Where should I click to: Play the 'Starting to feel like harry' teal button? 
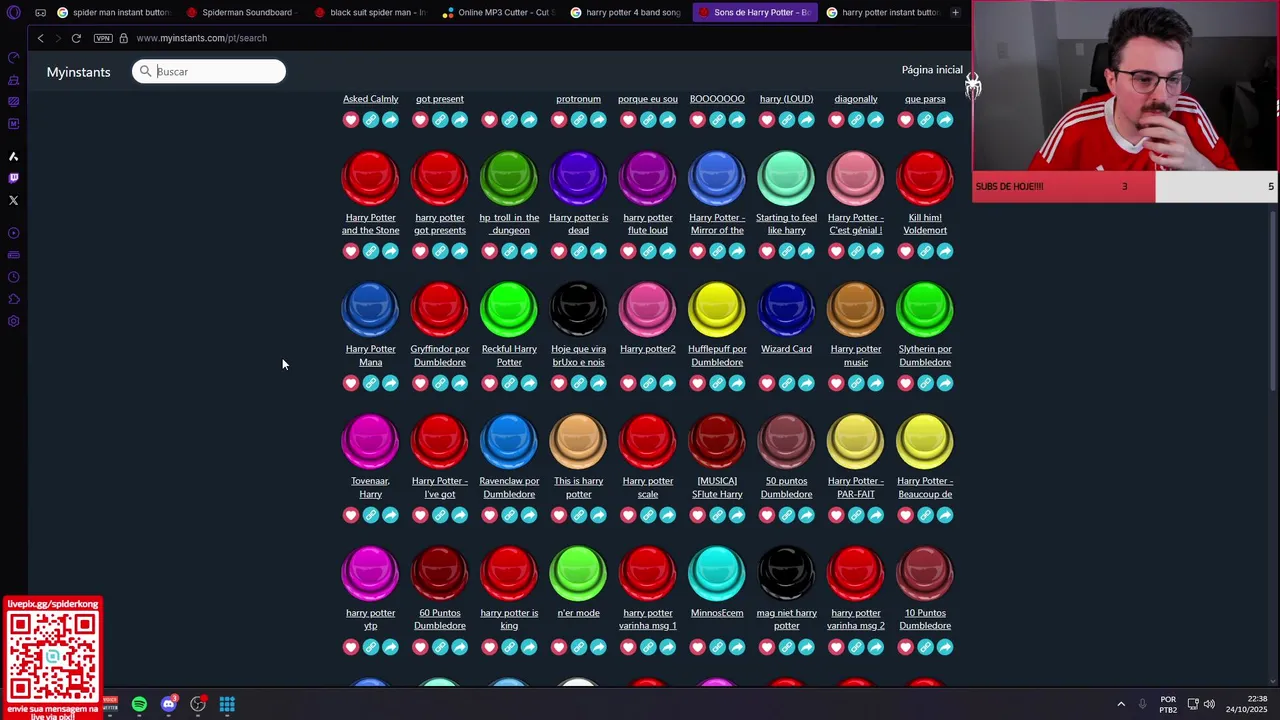[786, 178]
